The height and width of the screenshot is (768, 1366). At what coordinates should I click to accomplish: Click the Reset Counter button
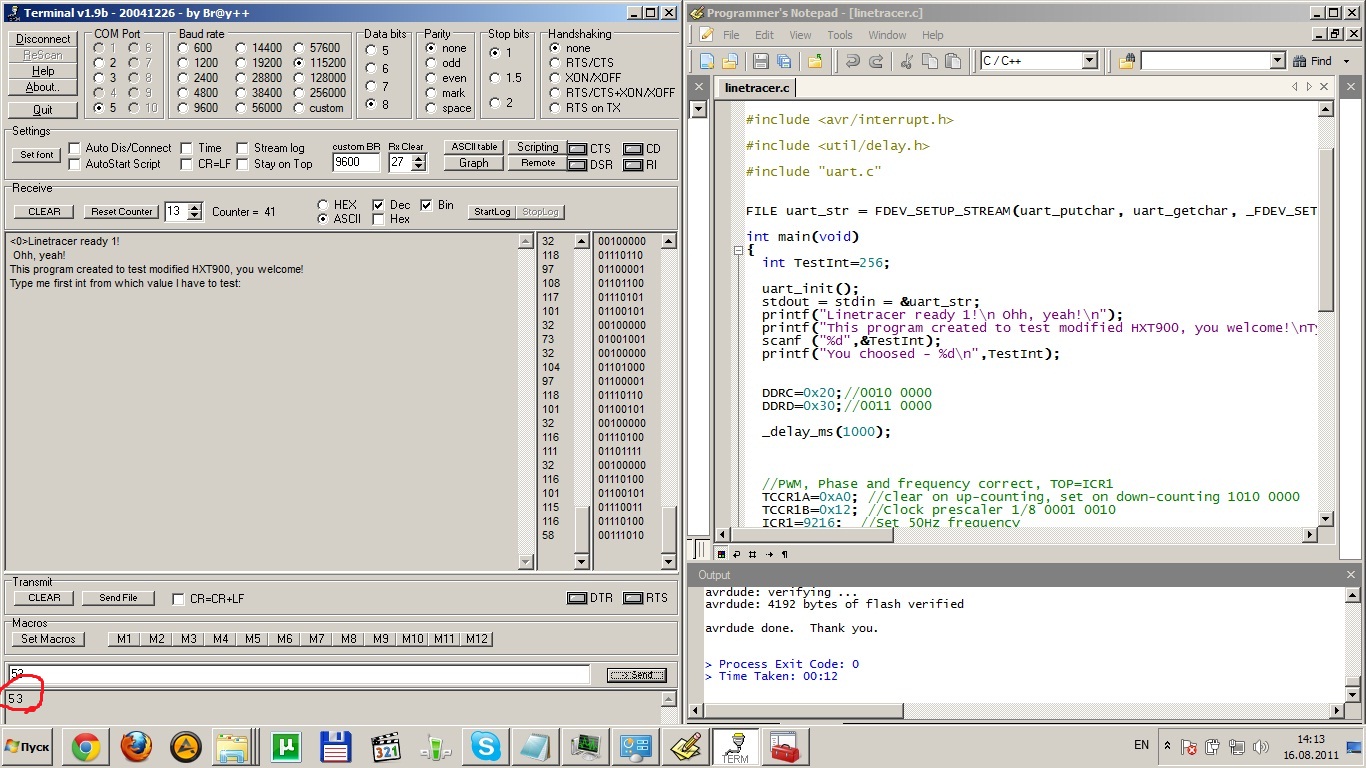coord(122,212)
